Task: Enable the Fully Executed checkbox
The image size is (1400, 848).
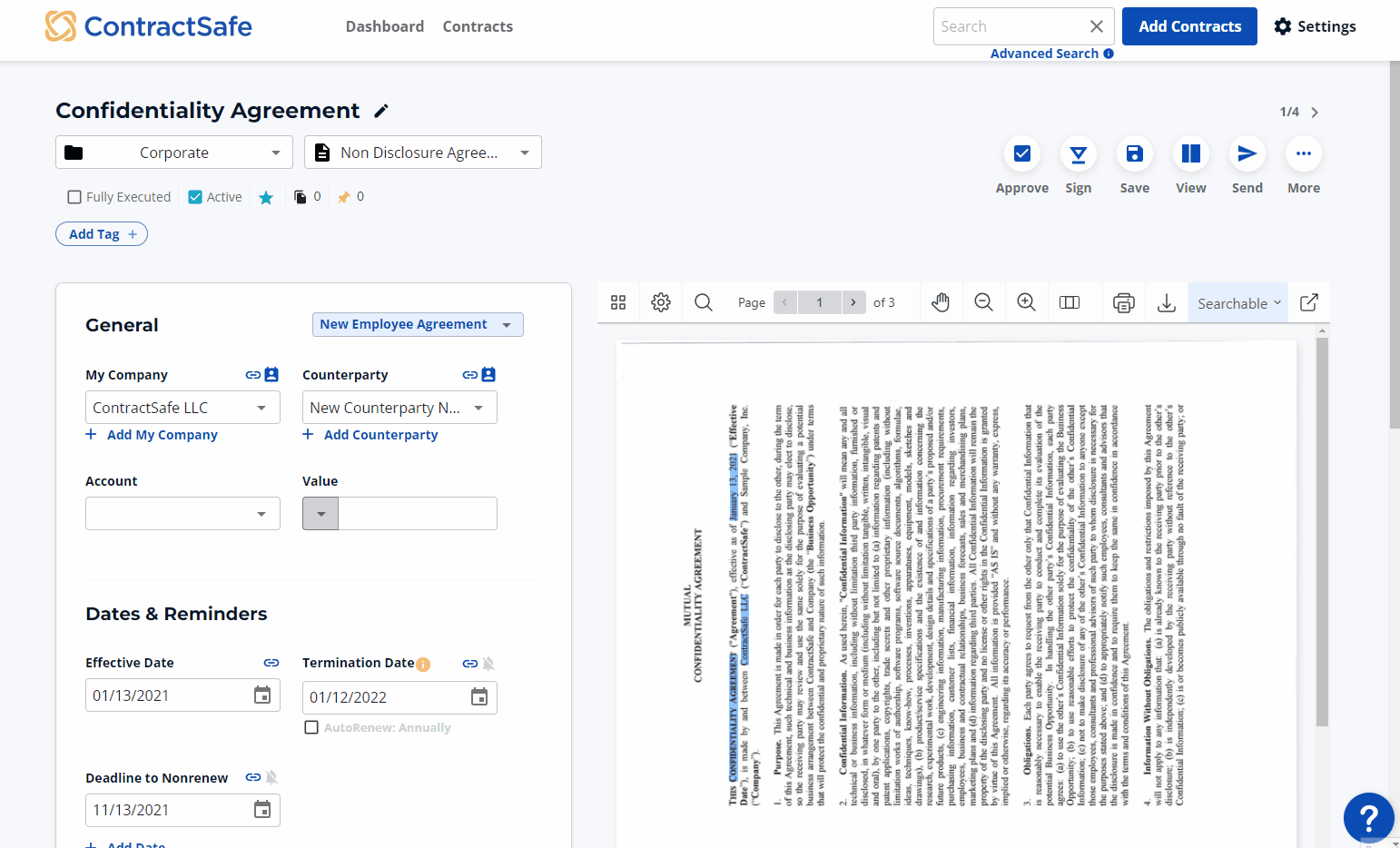Action: [x=74, y=196]
